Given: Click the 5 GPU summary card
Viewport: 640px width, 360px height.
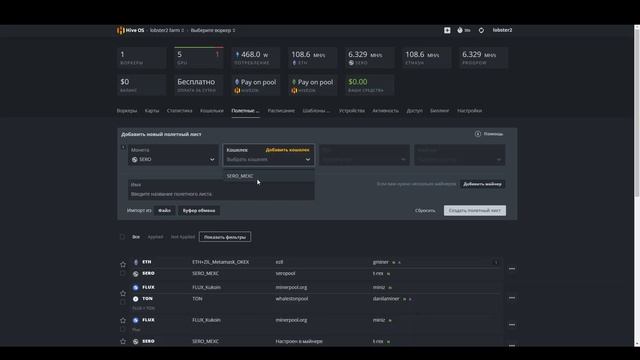Looking at the screenshot, I should (199, 57).
